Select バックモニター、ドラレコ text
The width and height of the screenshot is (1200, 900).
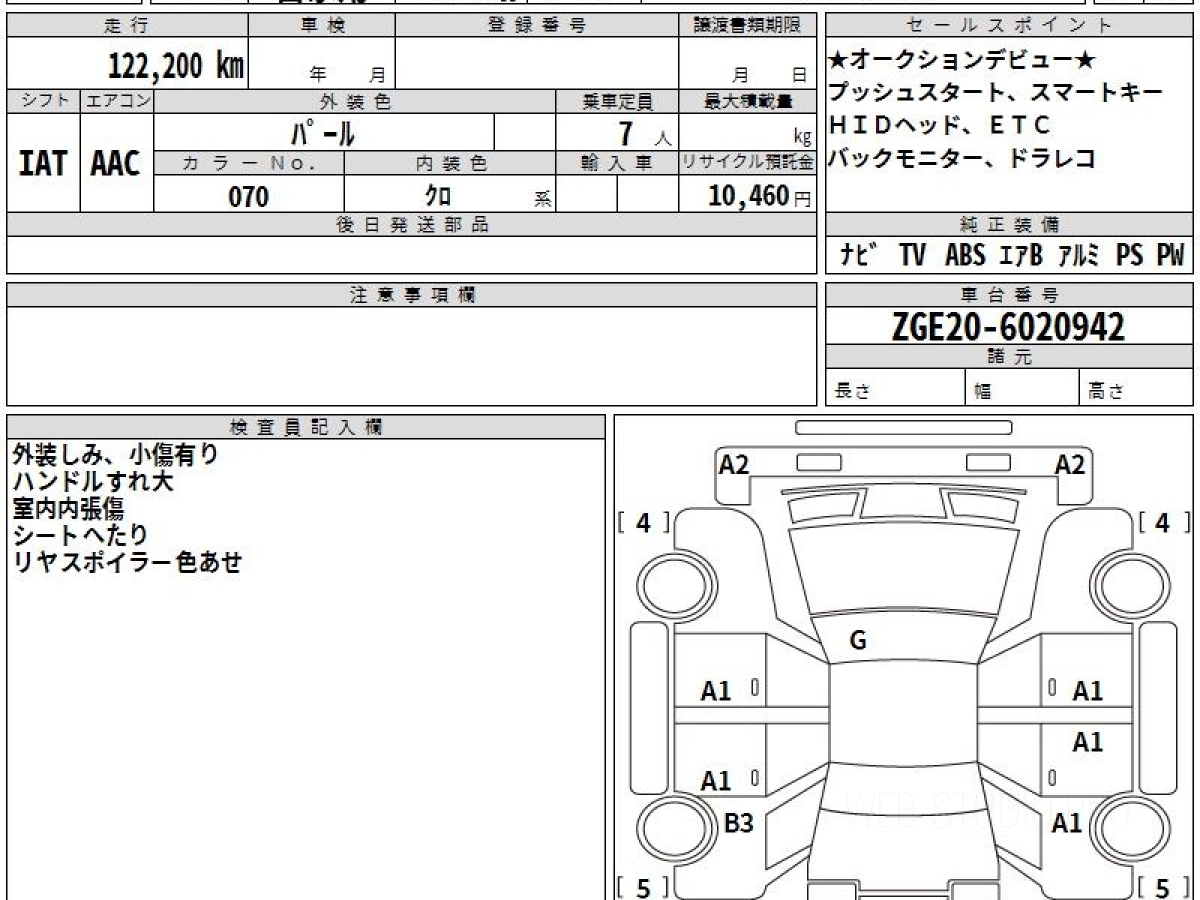click(x=963, y=157)
